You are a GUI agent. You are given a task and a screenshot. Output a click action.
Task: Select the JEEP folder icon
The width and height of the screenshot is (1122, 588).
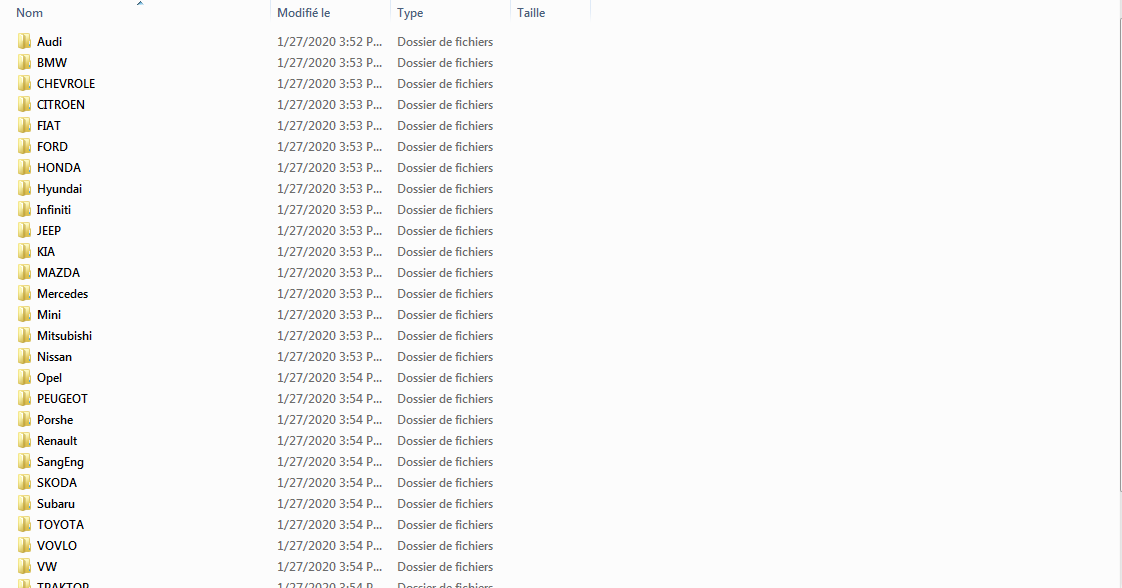(x=24, y=230)
